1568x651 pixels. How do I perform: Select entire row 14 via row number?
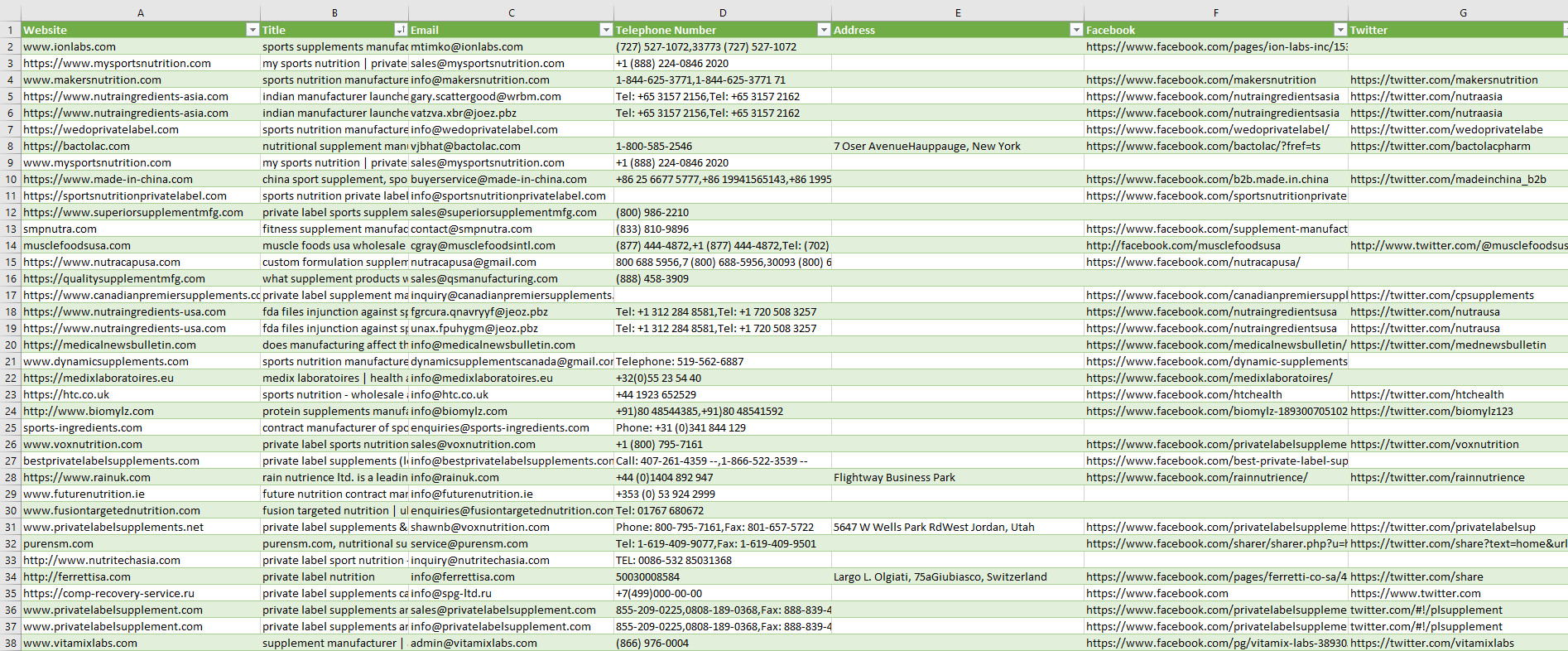click(11, 245)
